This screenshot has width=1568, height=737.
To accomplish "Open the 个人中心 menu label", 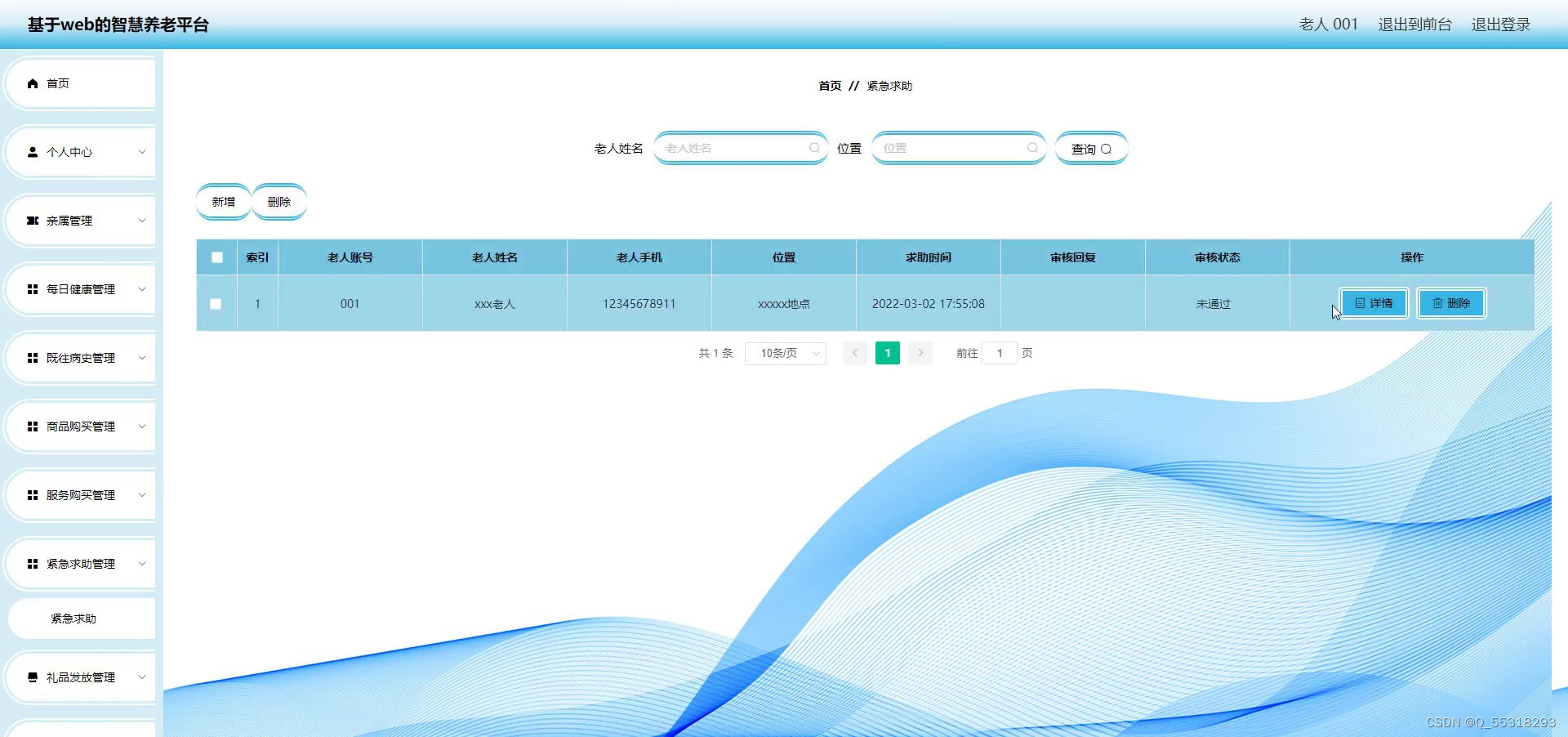I will [x=69, y=152].
